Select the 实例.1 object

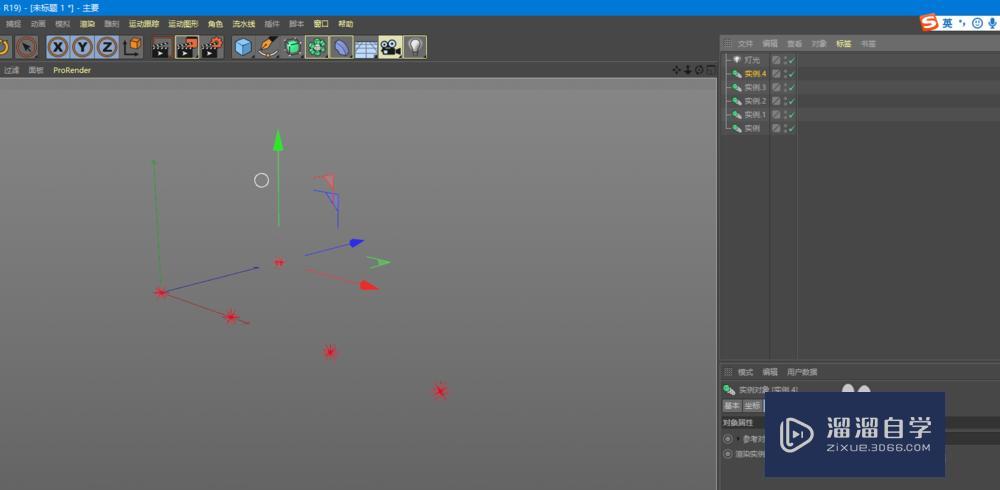[755, 115]
